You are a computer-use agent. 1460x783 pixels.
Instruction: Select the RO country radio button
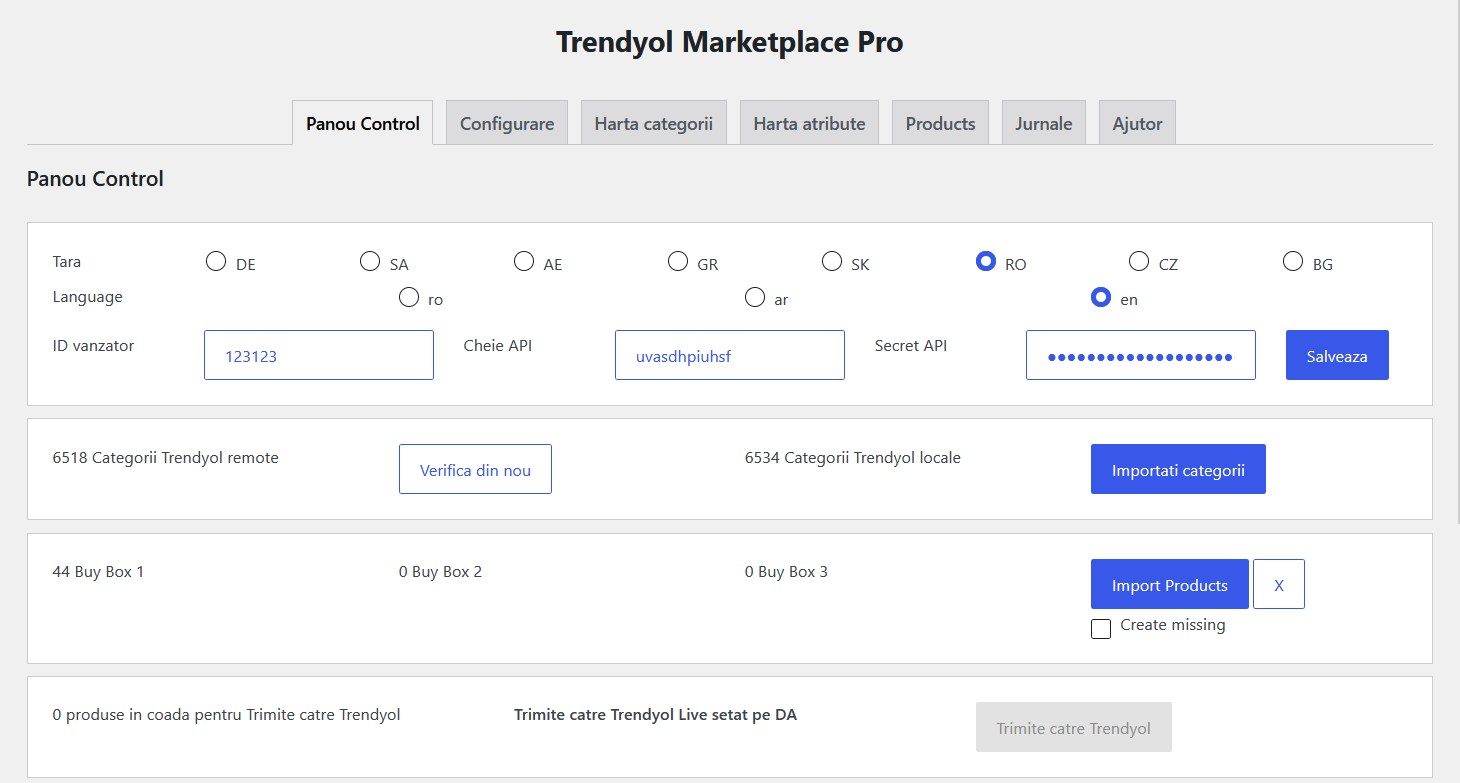point(985,262)
